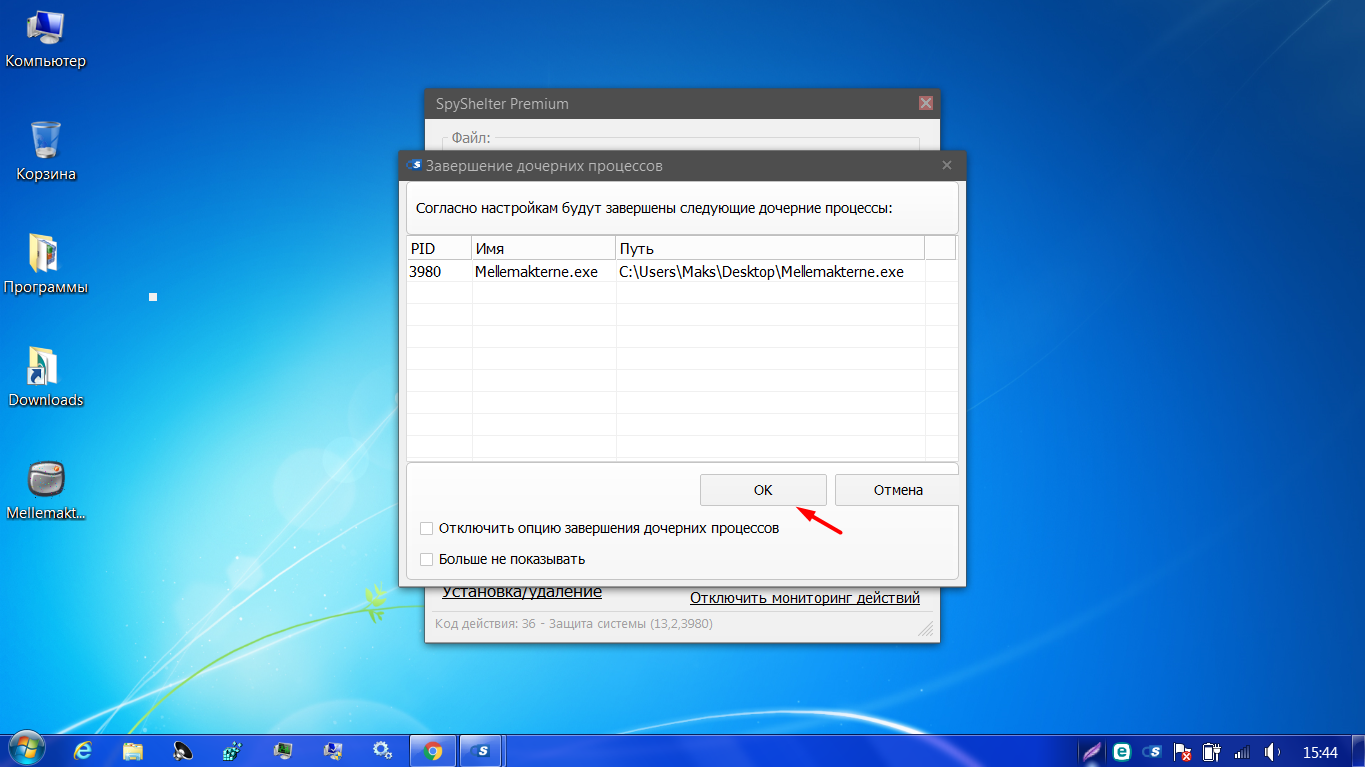Screen dimensions: 1365x767
Task: Click the SpyShelter Premium window title
Action: coord(502,103)
